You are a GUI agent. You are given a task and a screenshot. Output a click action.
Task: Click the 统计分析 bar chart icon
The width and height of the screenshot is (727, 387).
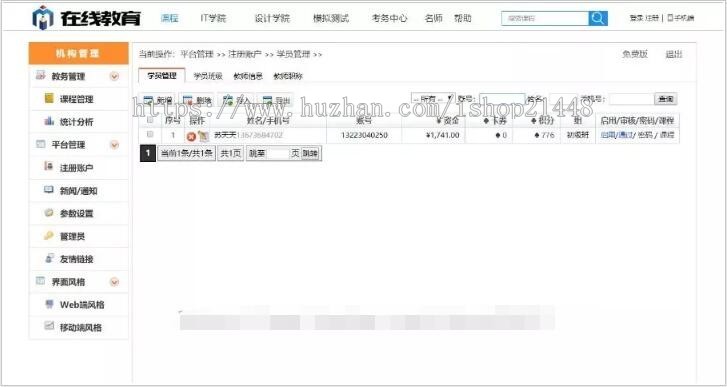pyautogui.click(x=49, y=121)
